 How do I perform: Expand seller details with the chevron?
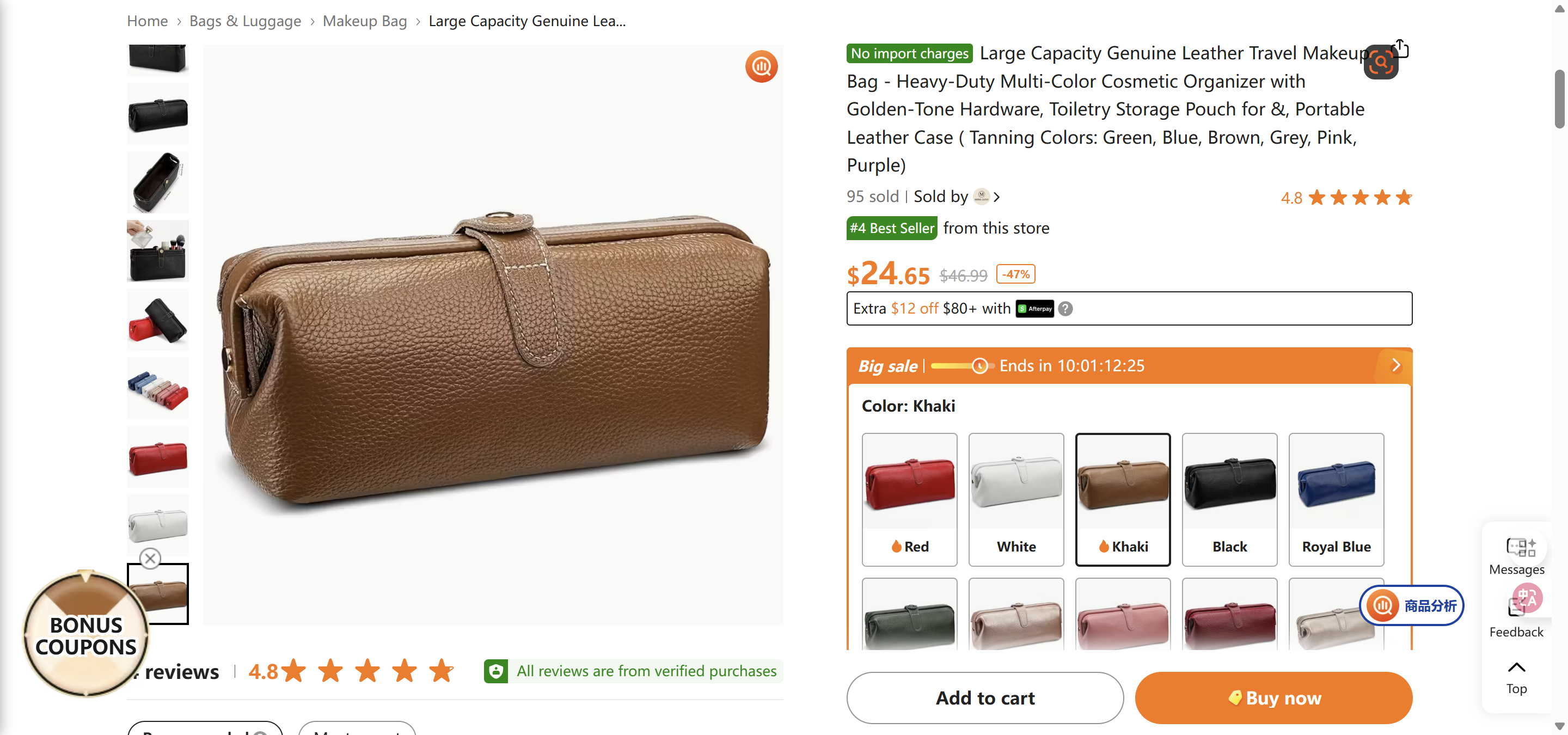pyautogui.click(x=997, y=196)
